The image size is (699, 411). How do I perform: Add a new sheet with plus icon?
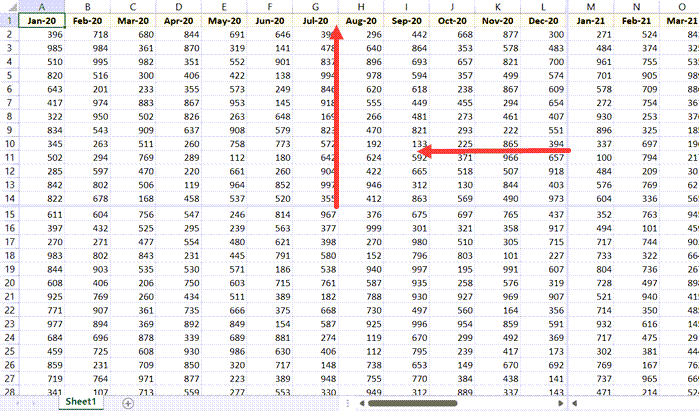pyautogui.click(x=127, y=402)
